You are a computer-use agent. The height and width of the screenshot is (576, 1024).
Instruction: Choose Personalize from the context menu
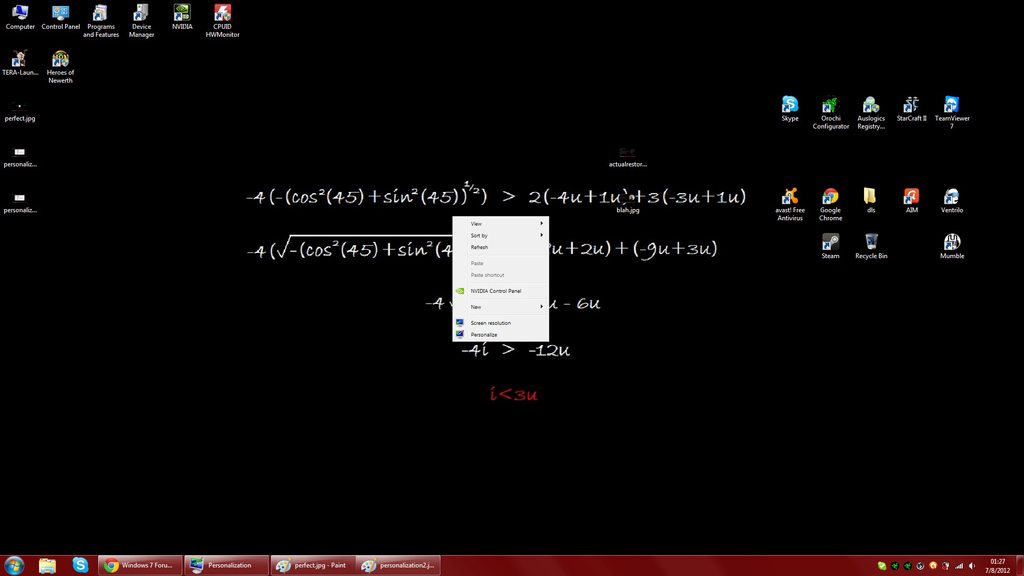pos(500,334)
